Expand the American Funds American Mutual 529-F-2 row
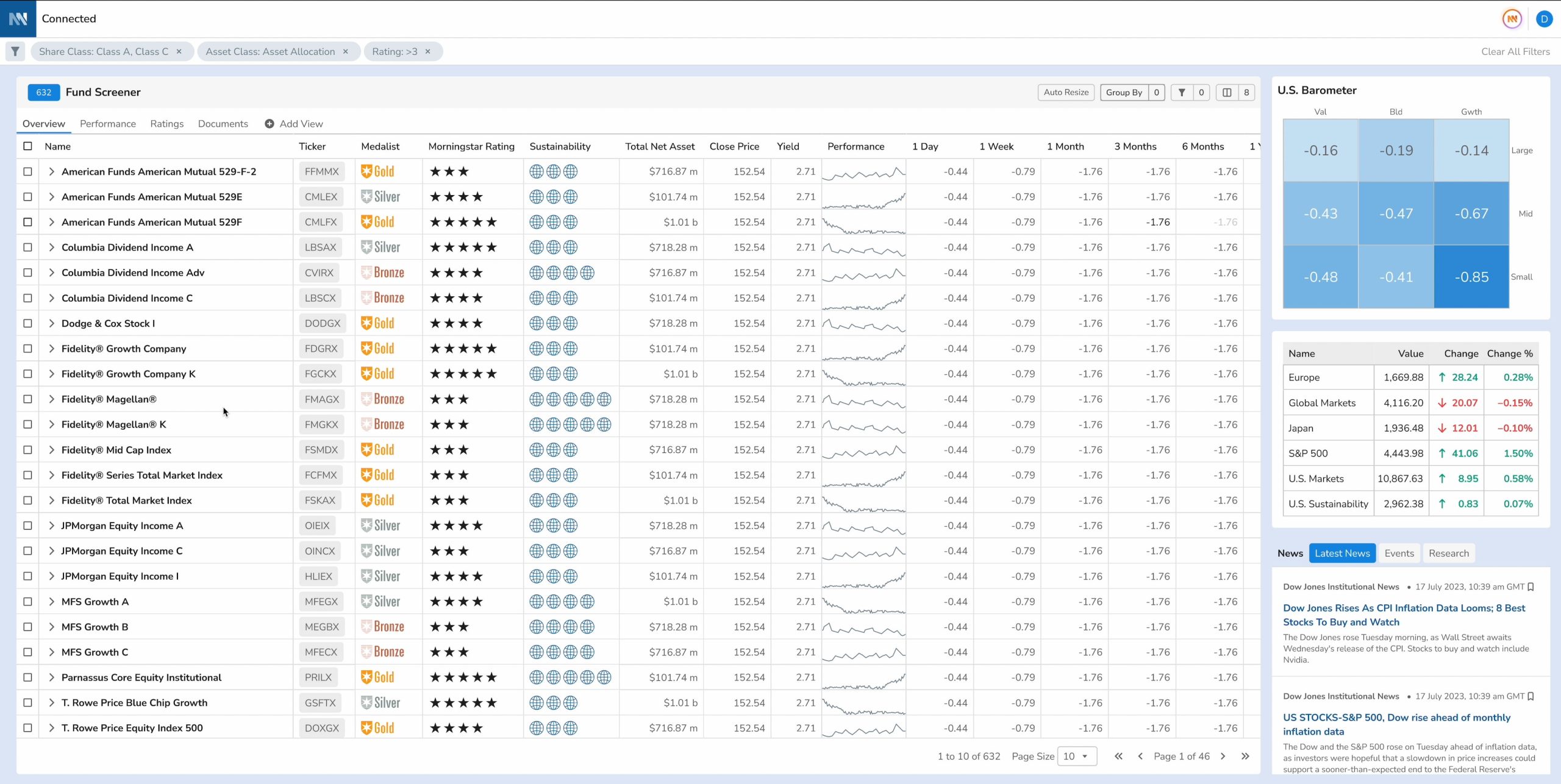Viewport: 1561px width, 784px height. [x=51, y=171]
